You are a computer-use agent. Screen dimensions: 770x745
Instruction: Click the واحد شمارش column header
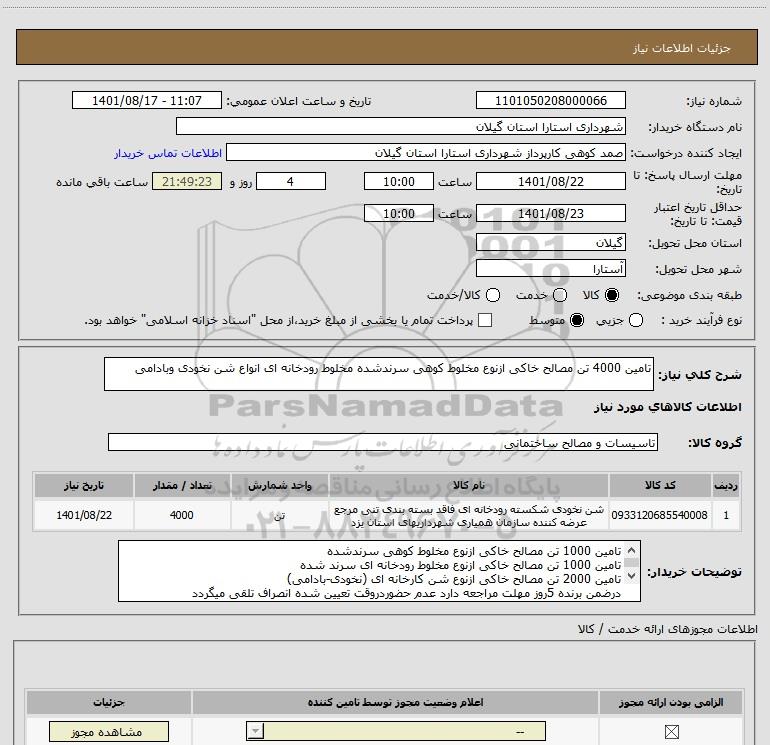click(279, 485)
